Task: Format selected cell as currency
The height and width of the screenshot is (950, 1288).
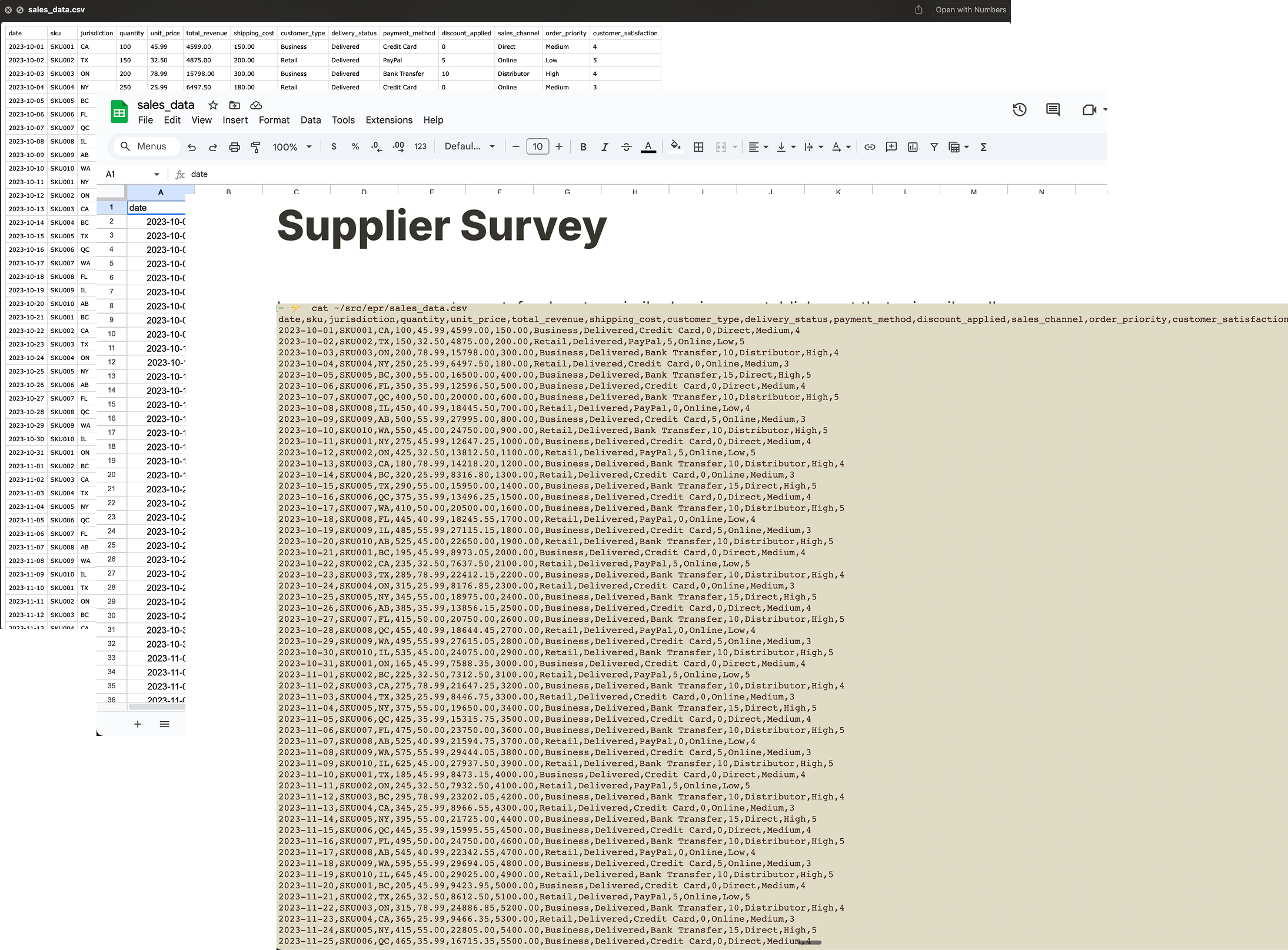Action: 335,146
